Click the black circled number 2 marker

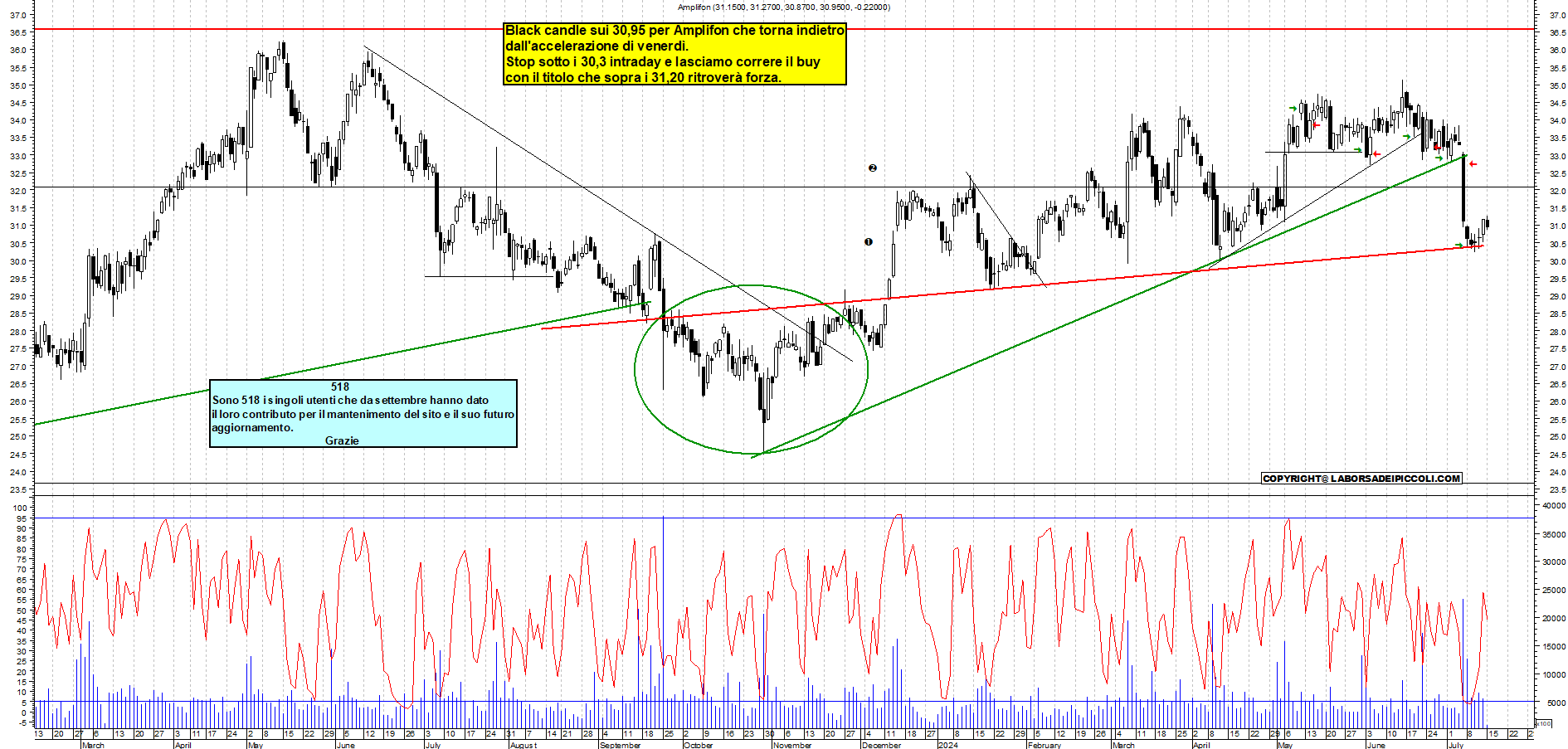[873, 168]
